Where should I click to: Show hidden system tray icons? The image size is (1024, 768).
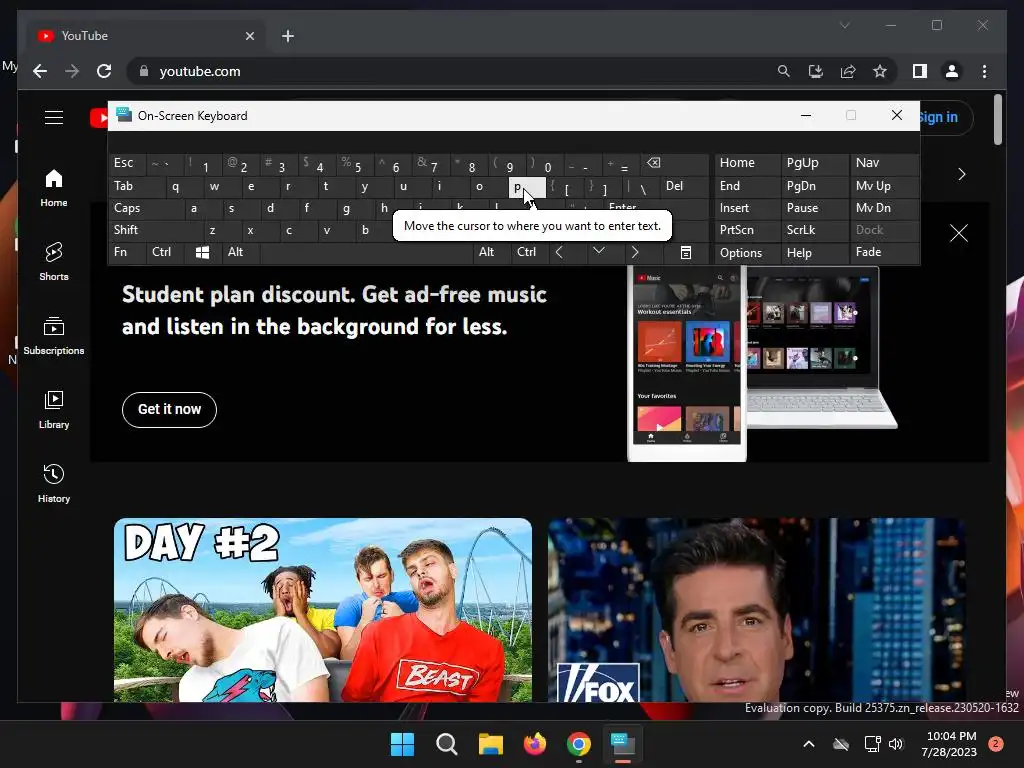[808, 744]
